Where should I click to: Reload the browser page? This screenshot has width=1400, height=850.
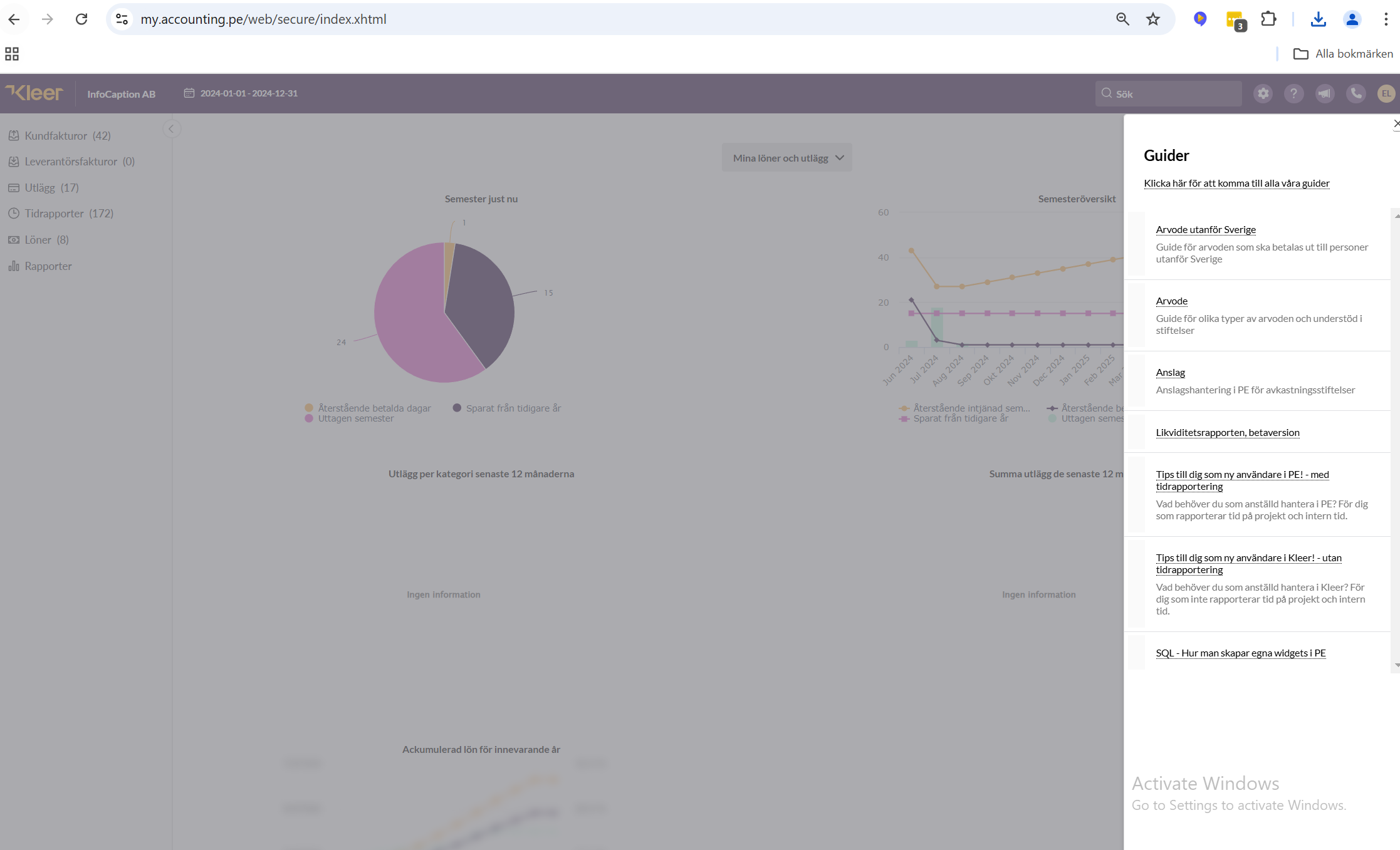(81, 19)
